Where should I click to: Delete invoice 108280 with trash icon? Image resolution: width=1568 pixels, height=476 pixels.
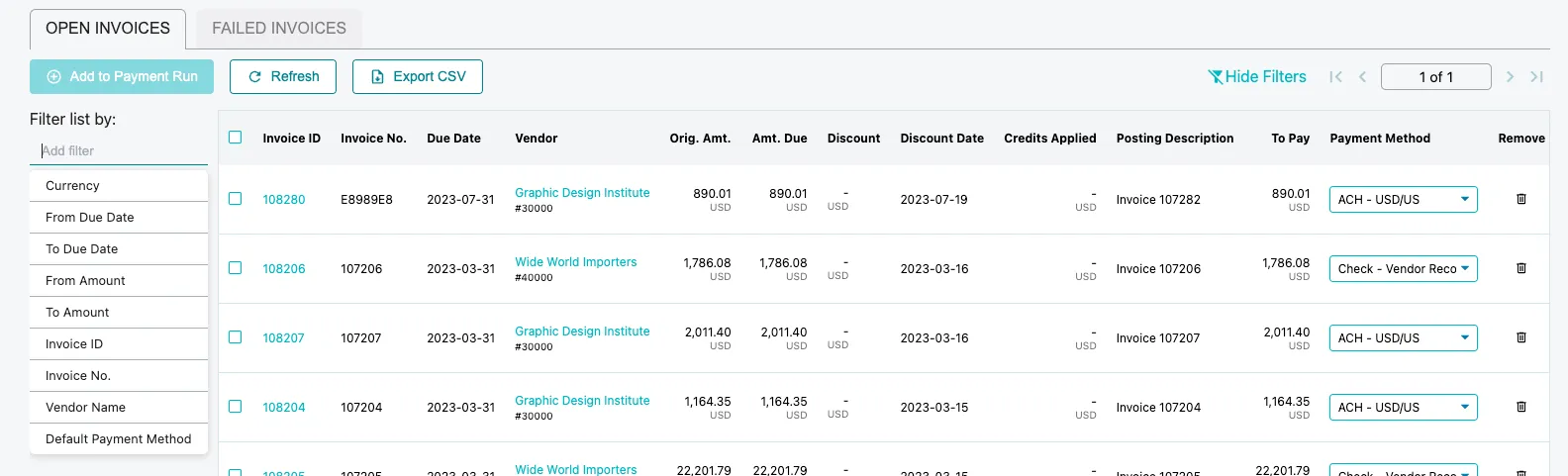coord(1521,199)
